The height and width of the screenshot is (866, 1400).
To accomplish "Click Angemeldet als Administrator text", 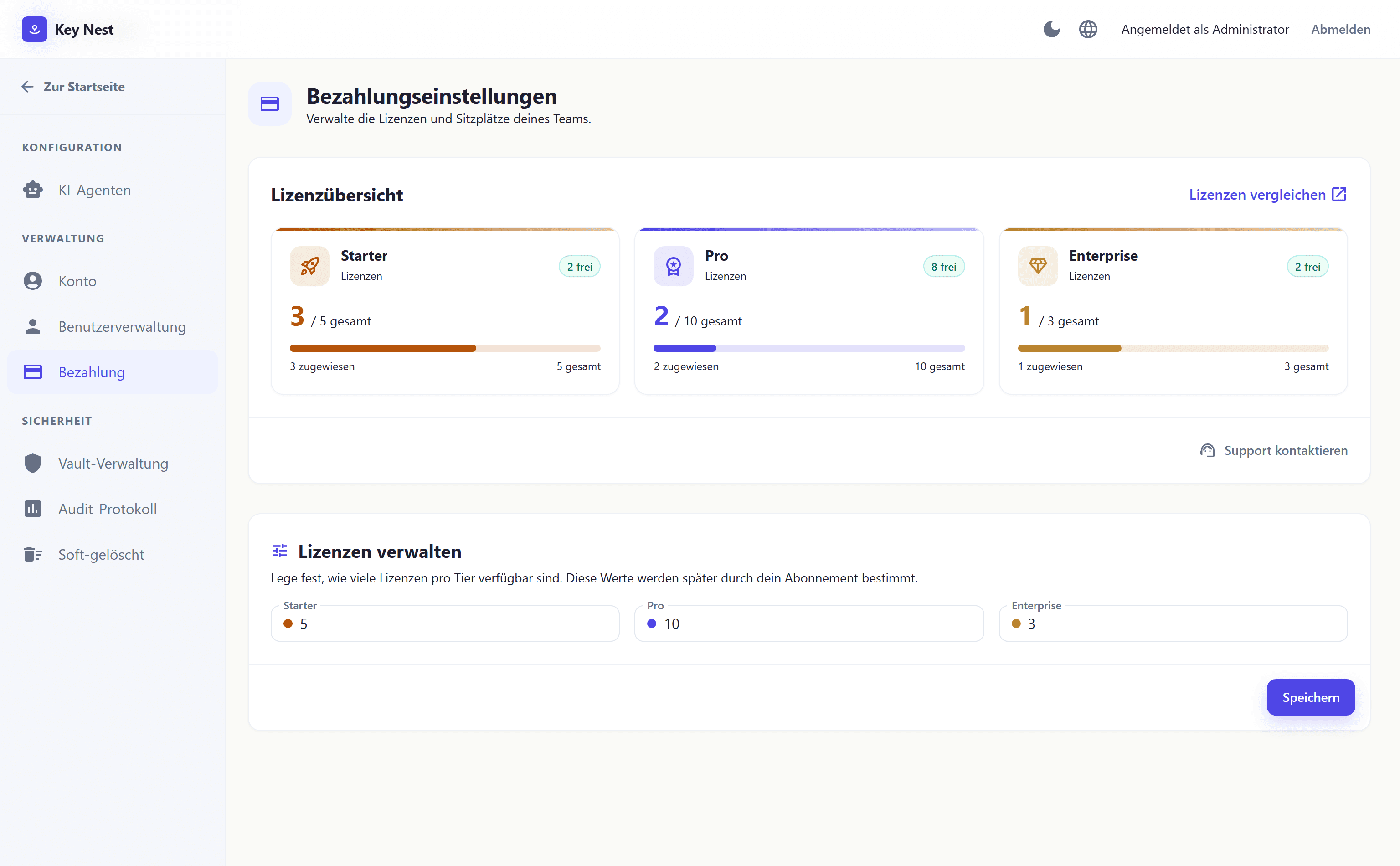I will (1205, 29).
